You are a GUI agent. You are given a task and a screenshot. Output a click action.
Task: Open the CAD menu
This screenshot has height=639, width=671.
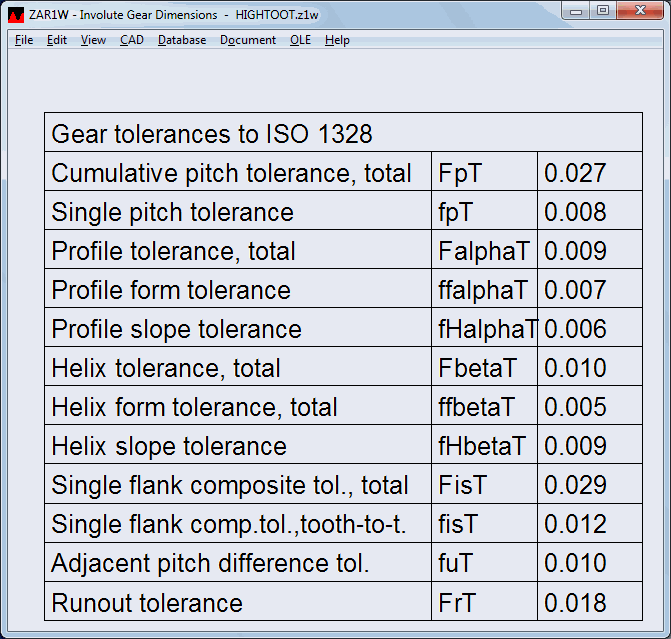point(131,40)
